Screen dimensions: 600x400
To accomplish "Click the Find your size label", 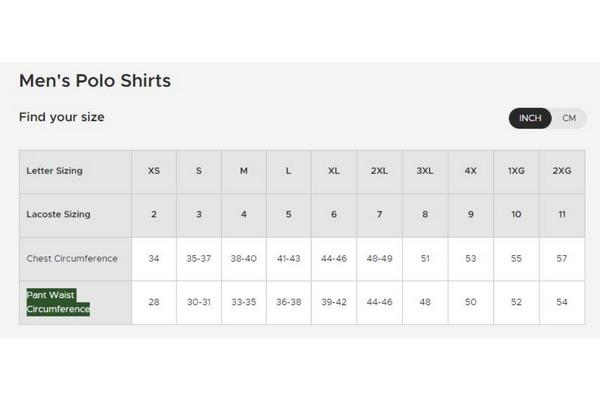I will [x=62, y=117].
